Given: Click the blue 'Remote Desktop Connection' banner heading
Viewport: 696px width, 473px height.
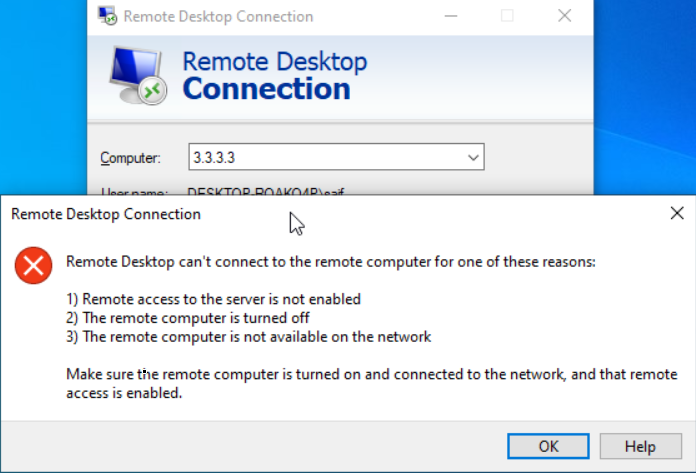Looking at the screenshot, I should coord(275,75).
